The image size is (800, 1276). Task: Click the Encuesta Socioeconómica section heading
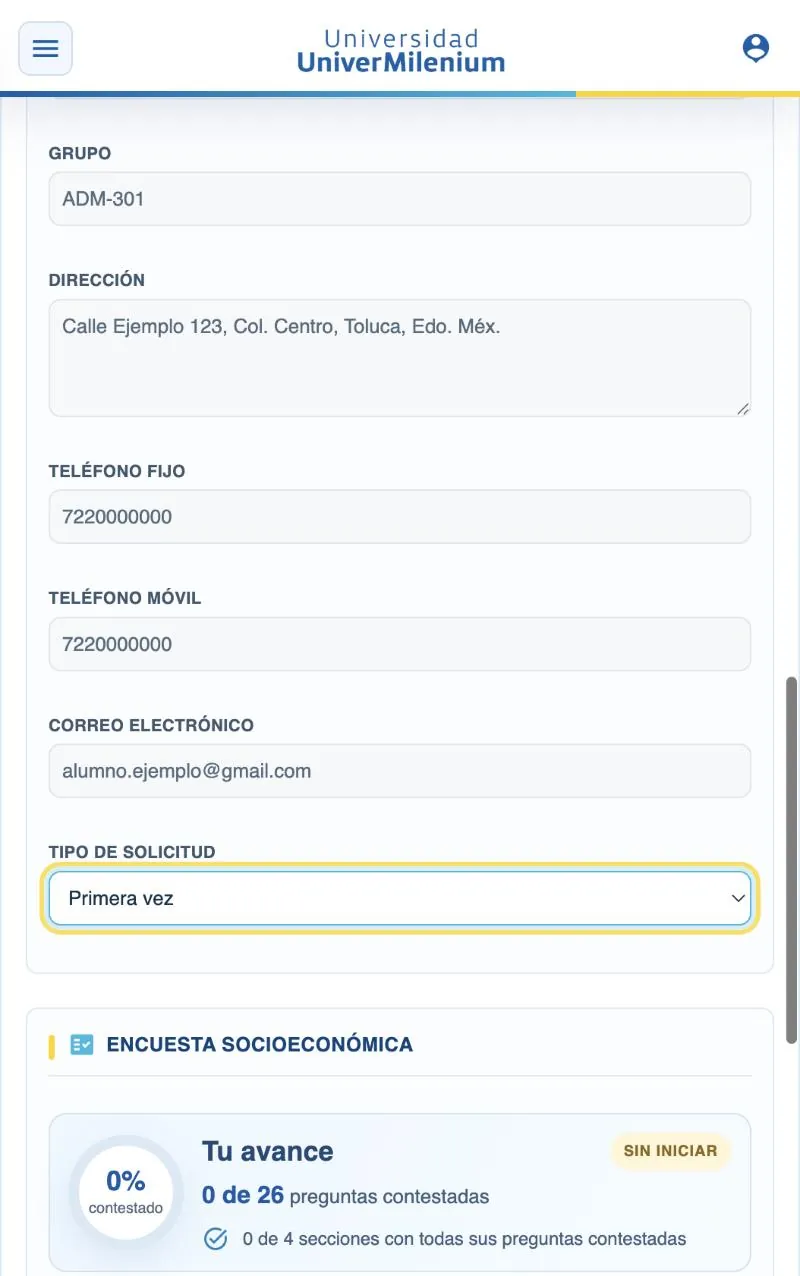click(260, 1044)
